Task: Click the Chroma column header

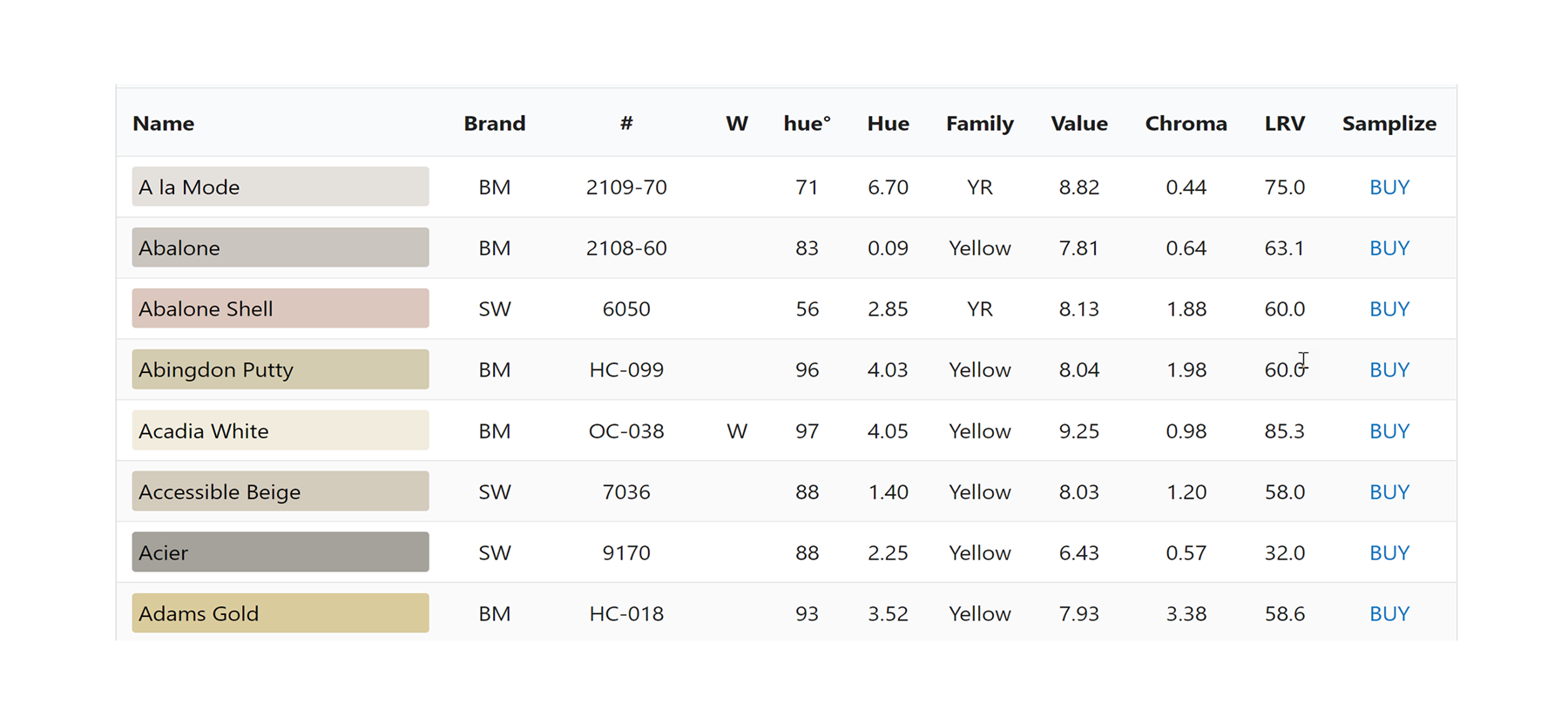Action: point(1186,124)
